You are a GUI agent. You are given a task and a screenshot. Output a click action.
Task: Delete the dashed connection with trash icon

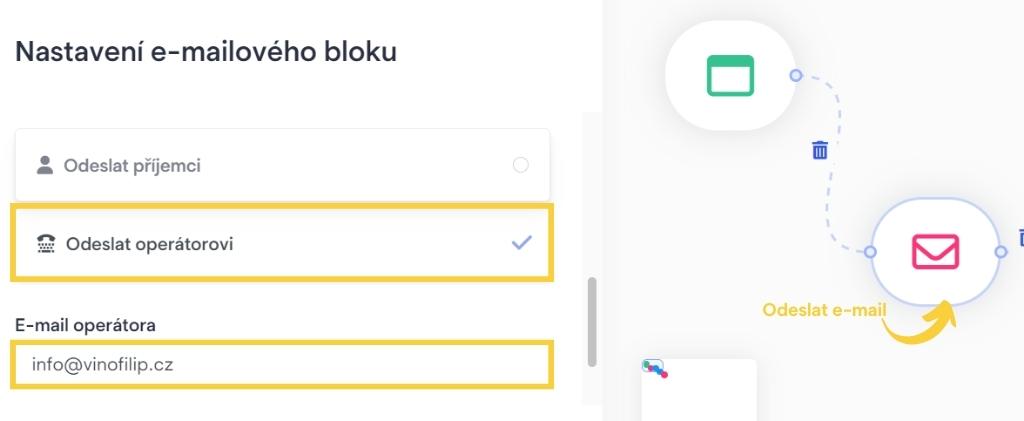click(820, 150)
